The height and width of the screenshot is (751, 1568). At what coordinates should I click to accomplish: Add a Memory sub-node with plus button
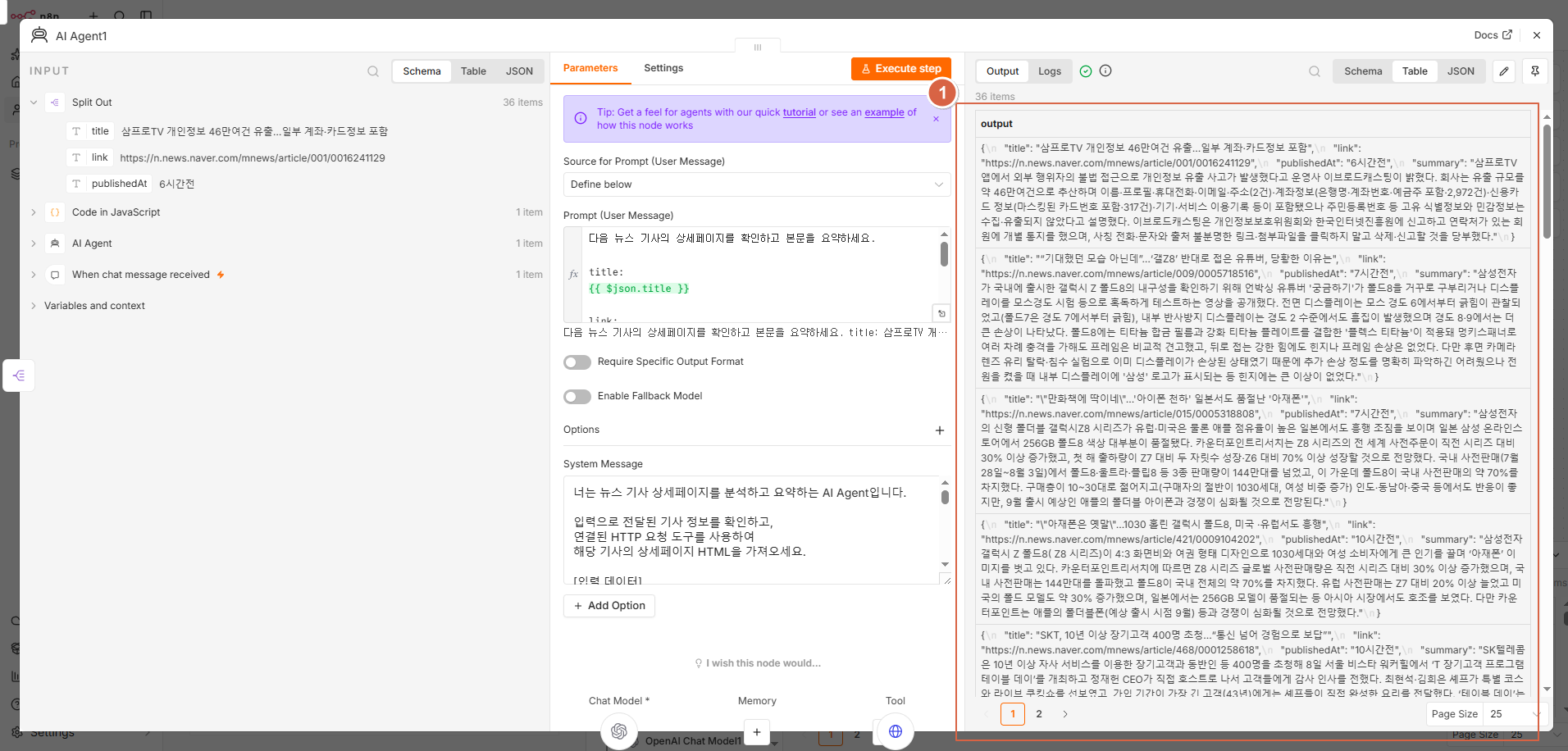point(757,732)
